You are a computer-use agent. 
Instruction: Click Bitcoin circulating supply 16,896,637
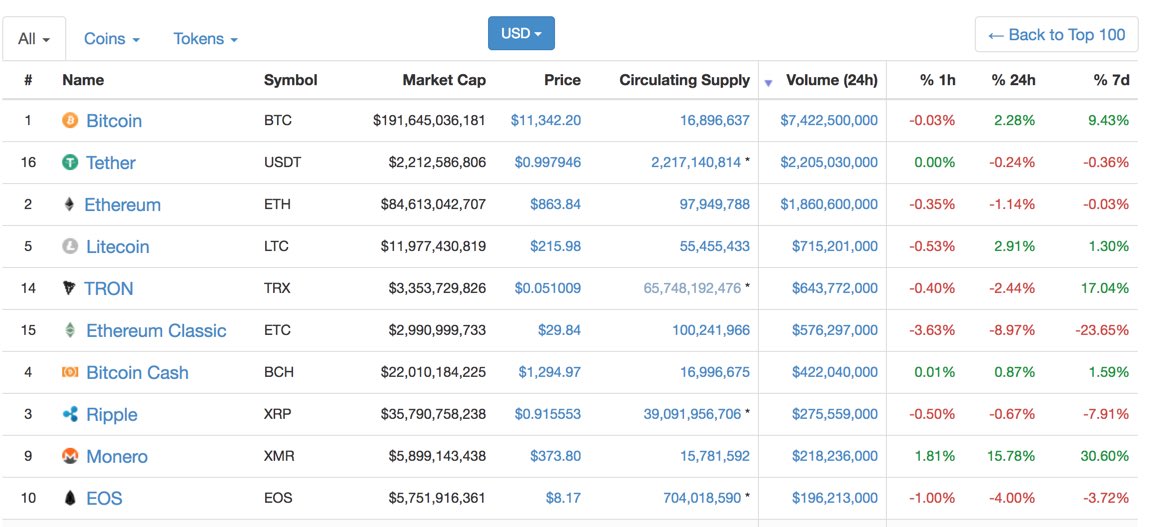(x=714, y=120)
